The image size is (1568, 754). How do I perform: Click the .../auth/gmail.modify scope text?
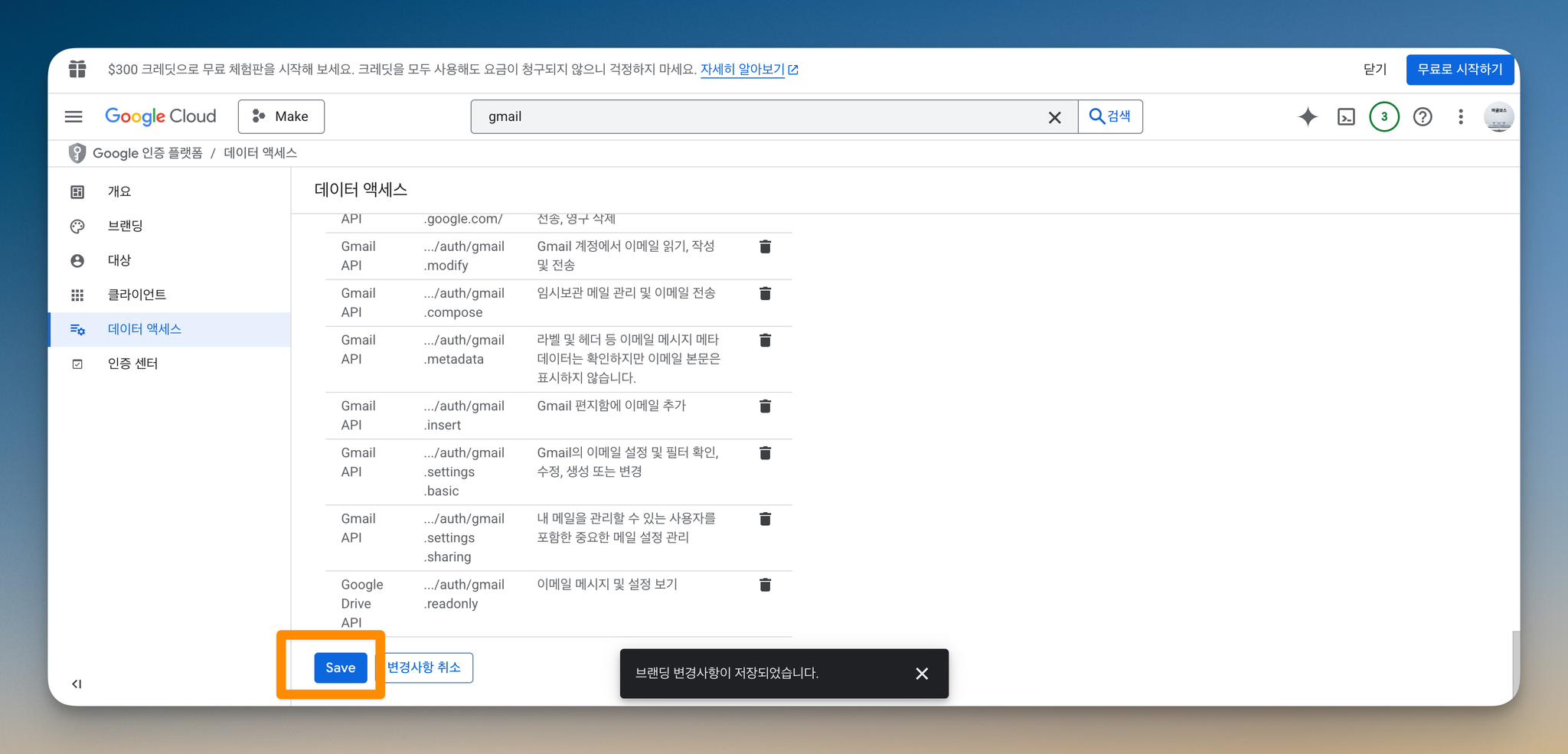464,256
